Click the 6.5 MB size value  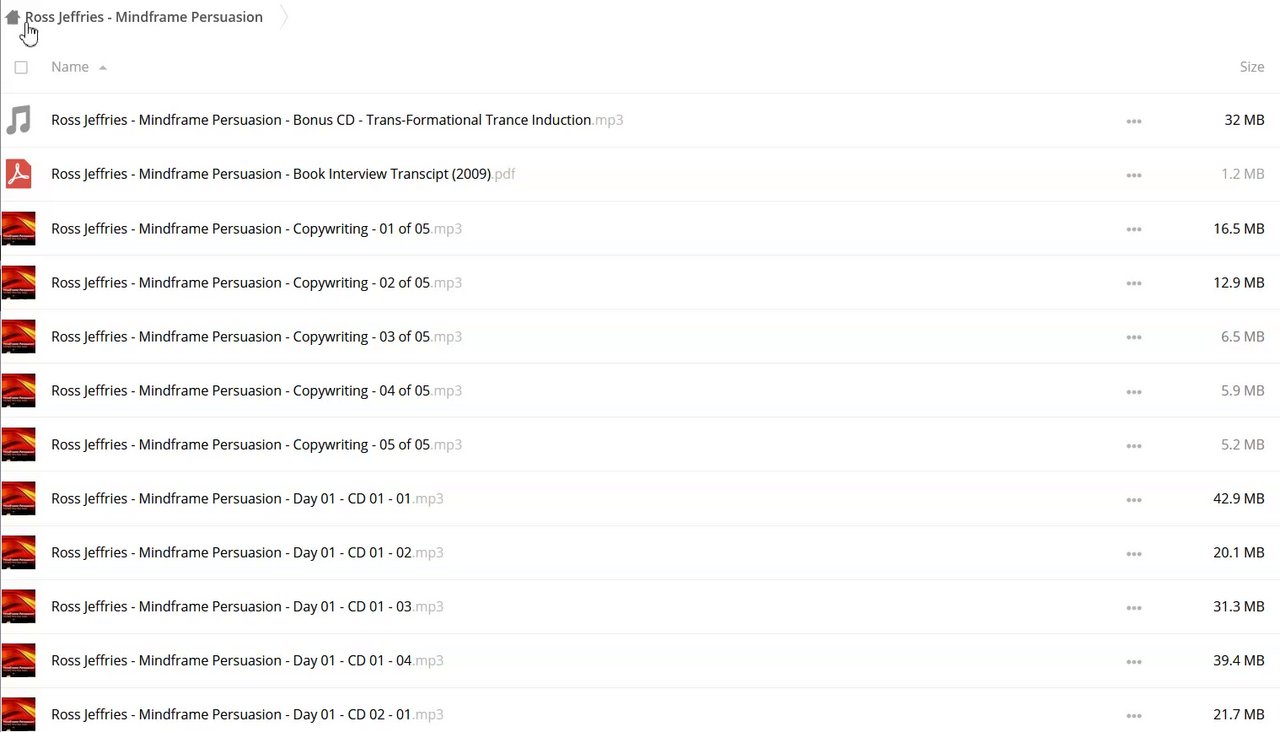[x=1243, y=336]
